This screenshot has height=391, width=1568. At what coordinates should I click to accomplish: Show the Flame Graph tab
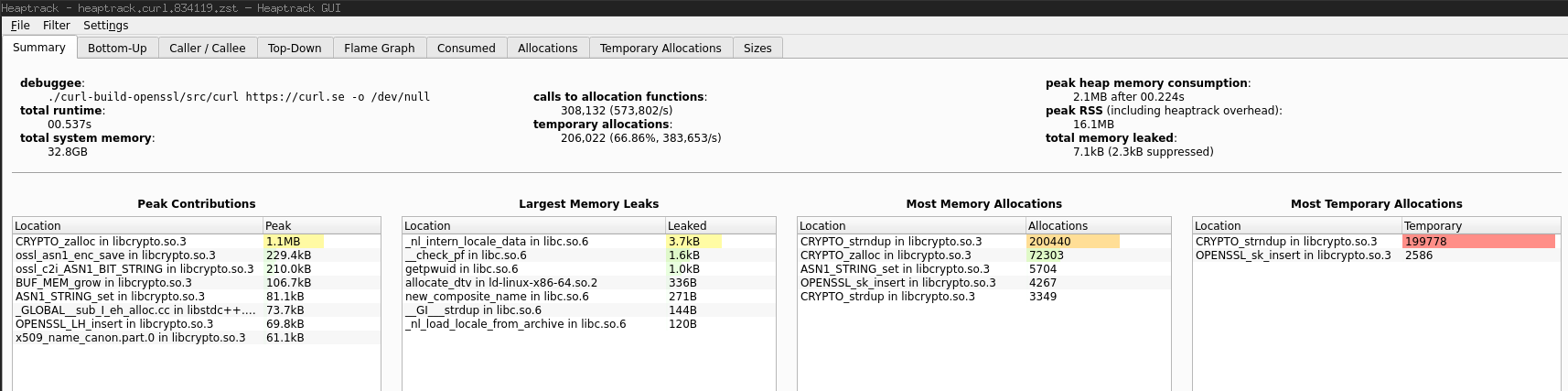[x=379, y=49]
